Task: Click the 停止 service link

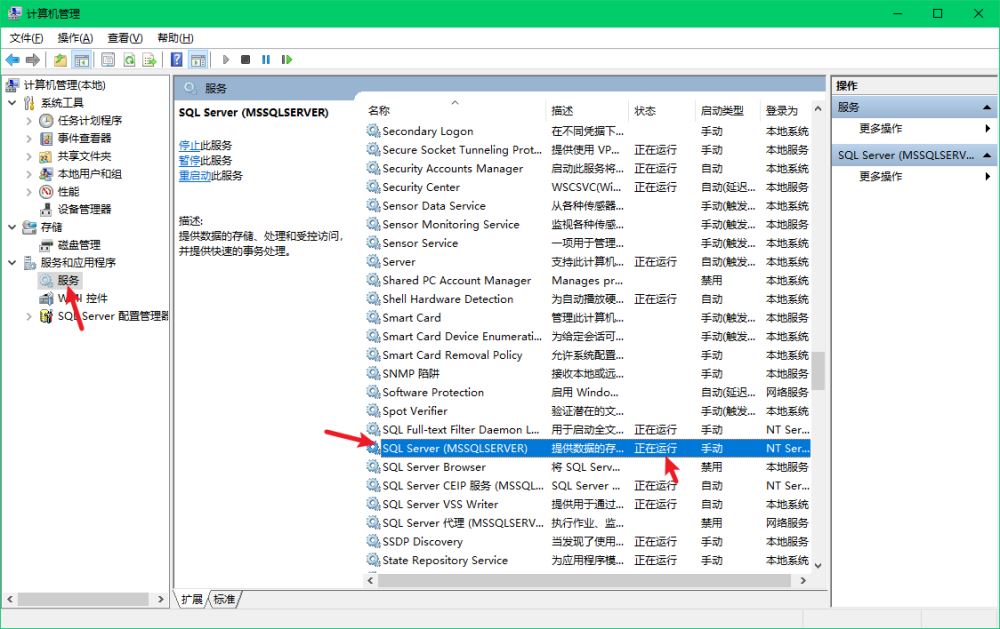Action: [x=189, y=145]
